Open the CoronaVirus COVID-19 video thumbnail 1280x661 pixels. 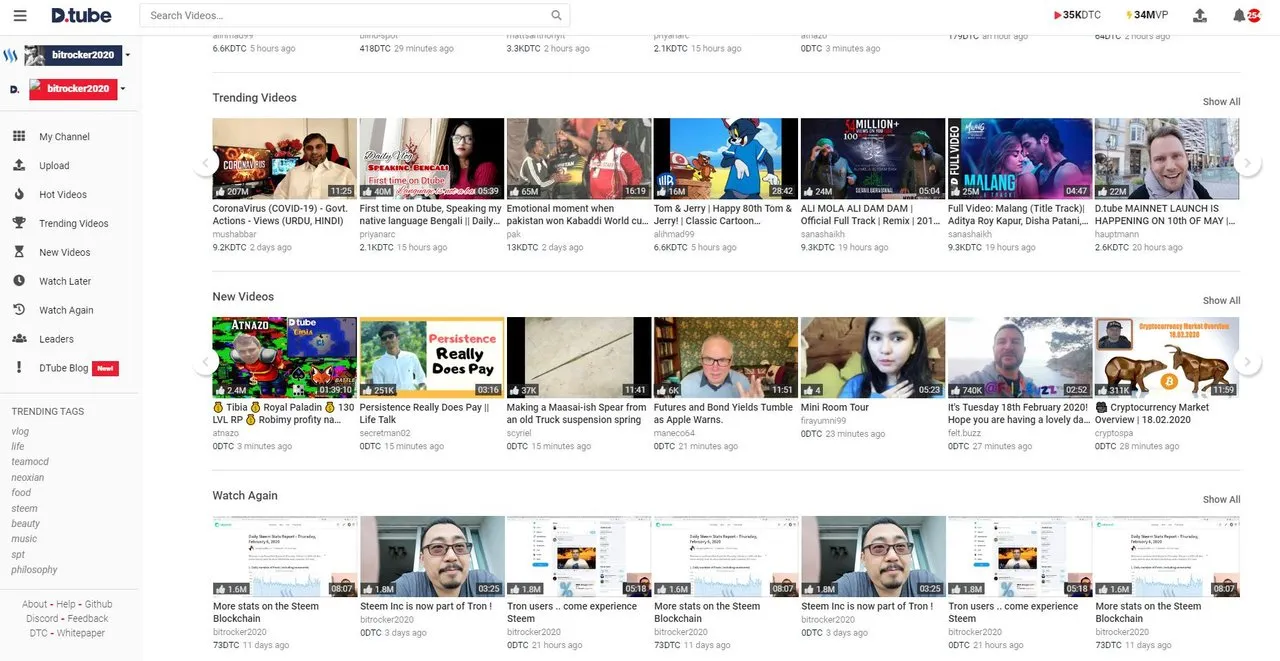tap(284, 158)
